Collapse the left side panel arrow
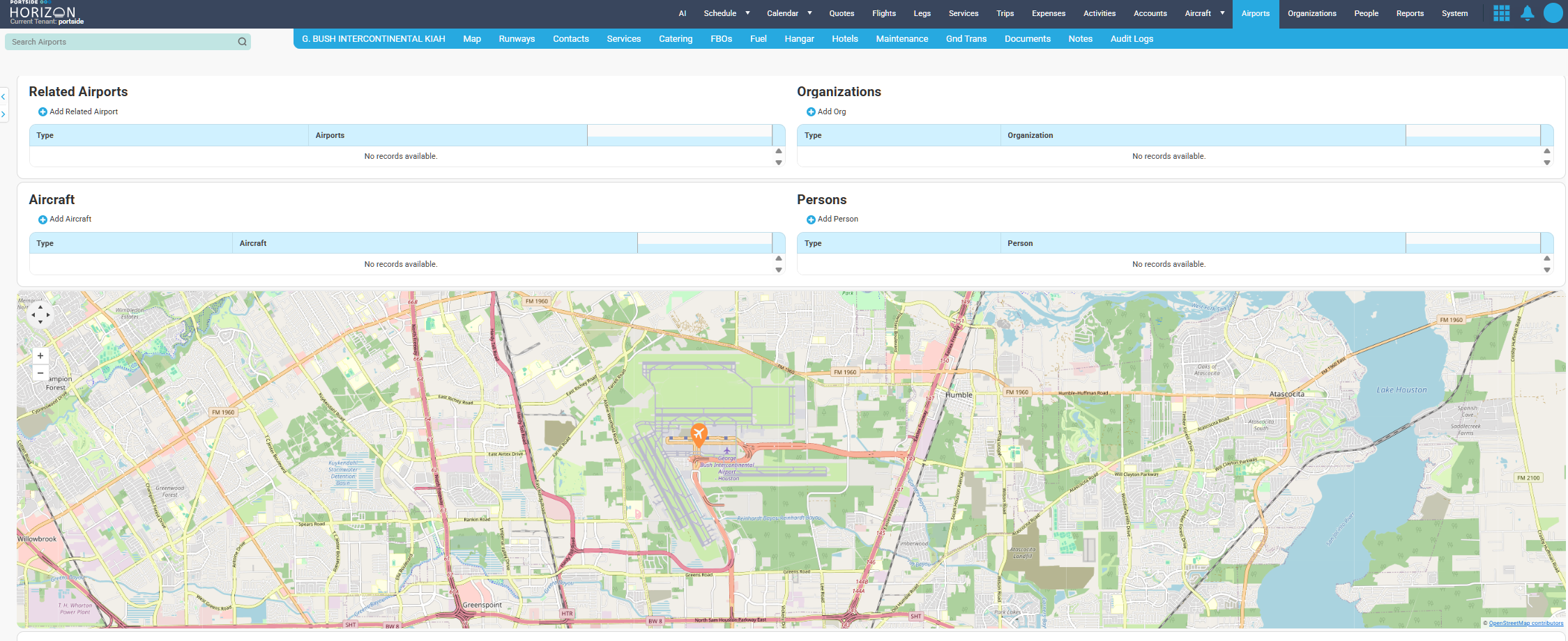 (3, 97)
